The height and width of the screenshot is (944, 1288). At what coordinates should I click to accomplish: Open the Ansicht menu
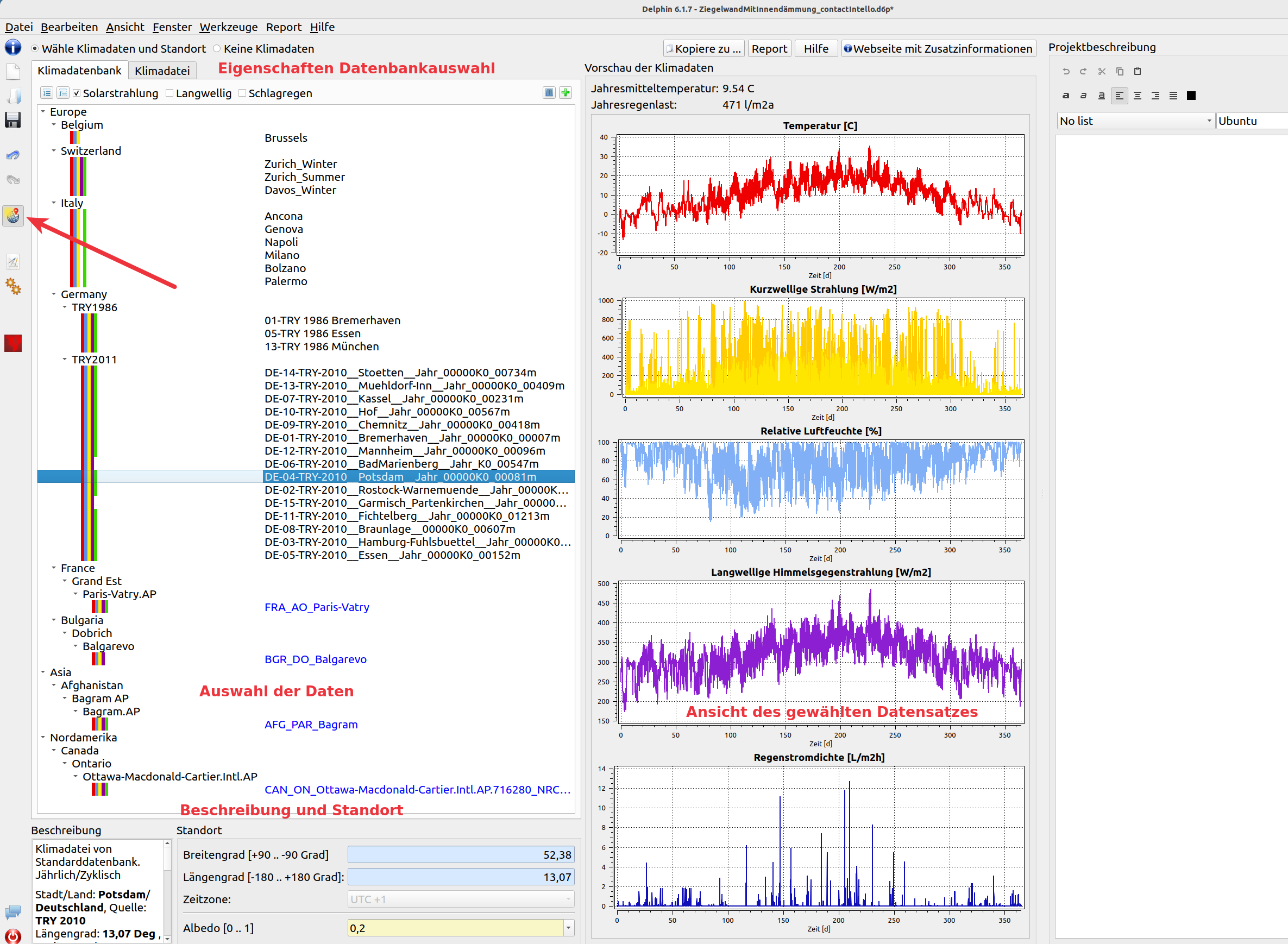(125, 27)
